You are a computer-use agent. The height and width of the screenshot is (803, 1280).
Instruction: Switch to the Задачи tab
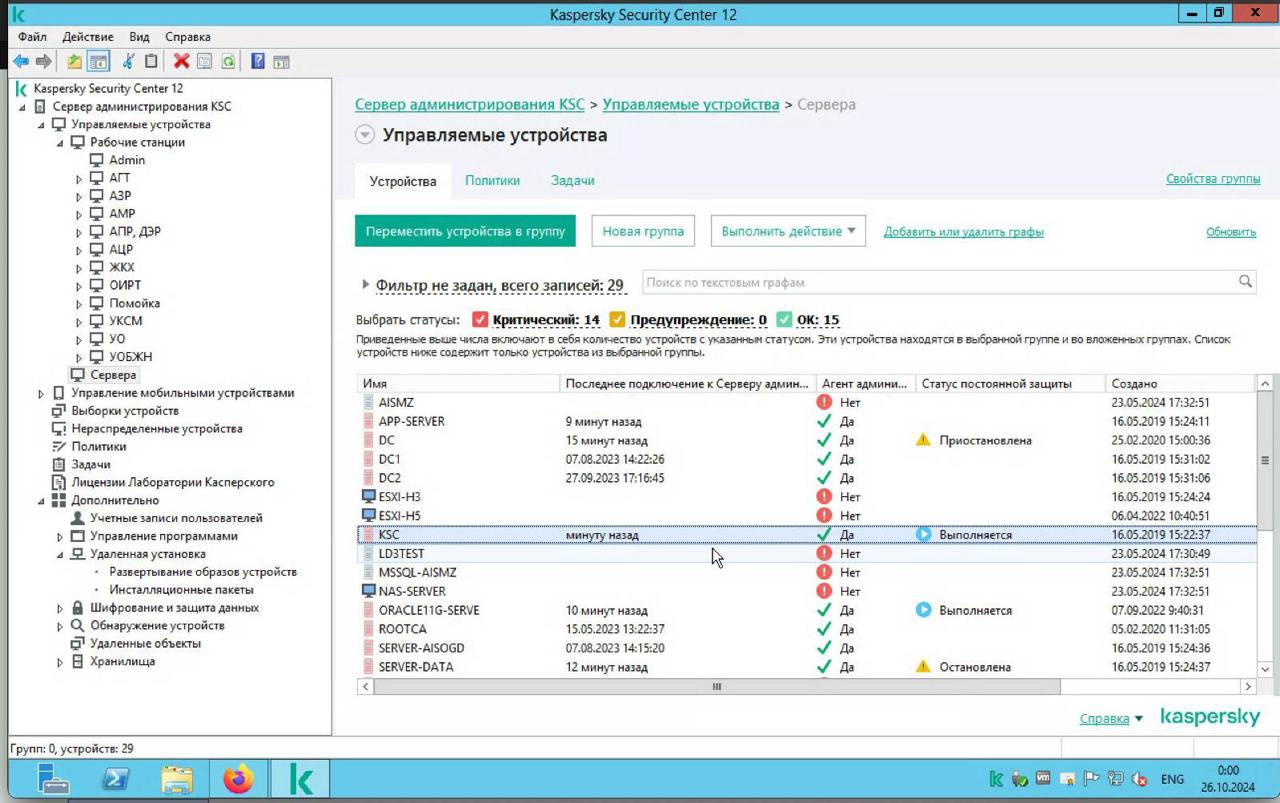click(x=573, y=180)
